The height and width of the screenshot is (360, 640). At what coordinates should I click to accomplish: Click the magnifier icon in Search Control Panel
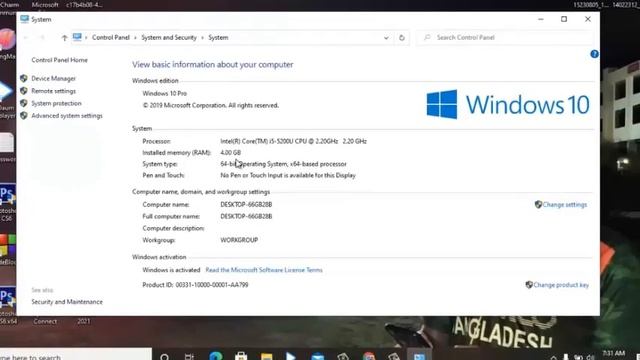click(427, 38)
